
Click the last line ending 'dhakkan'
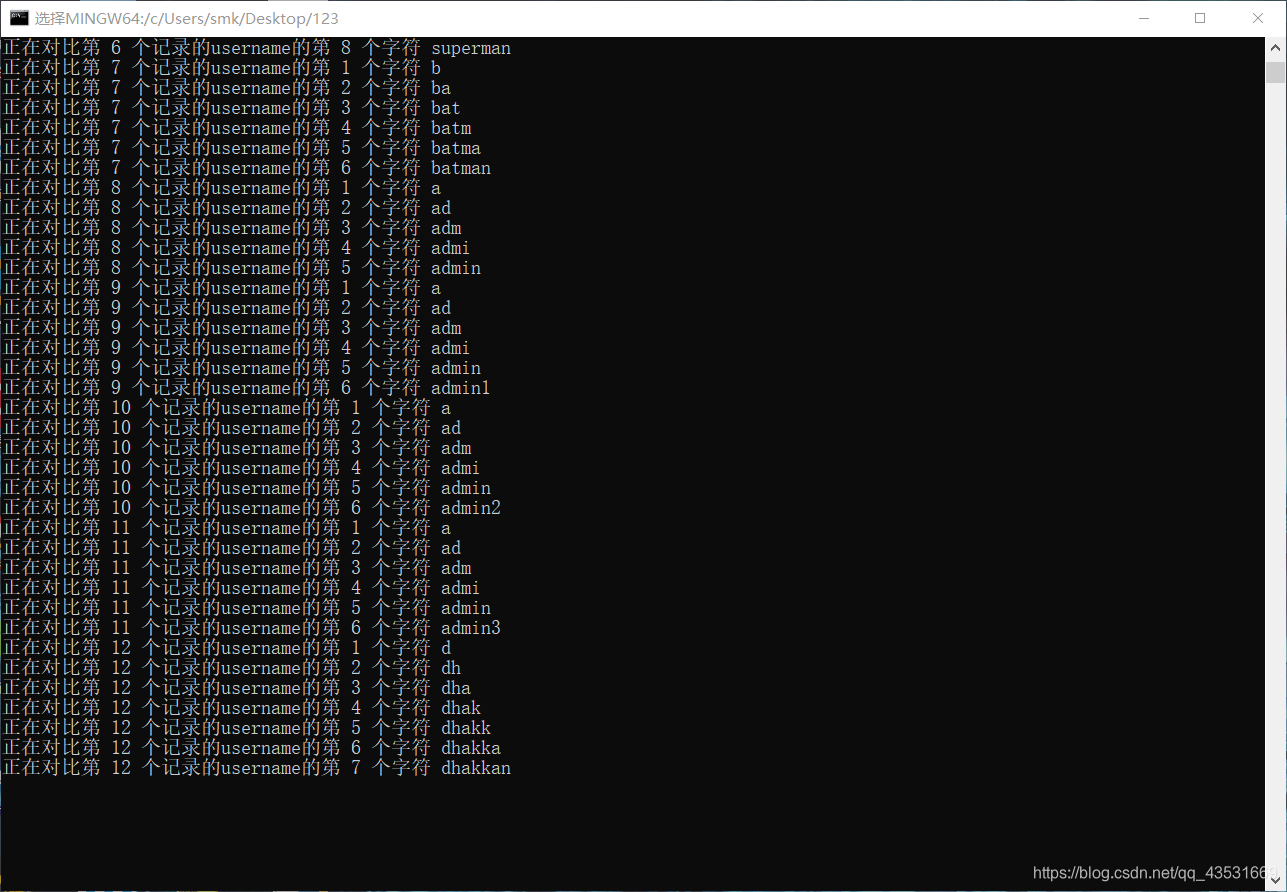tap(256, 768)
